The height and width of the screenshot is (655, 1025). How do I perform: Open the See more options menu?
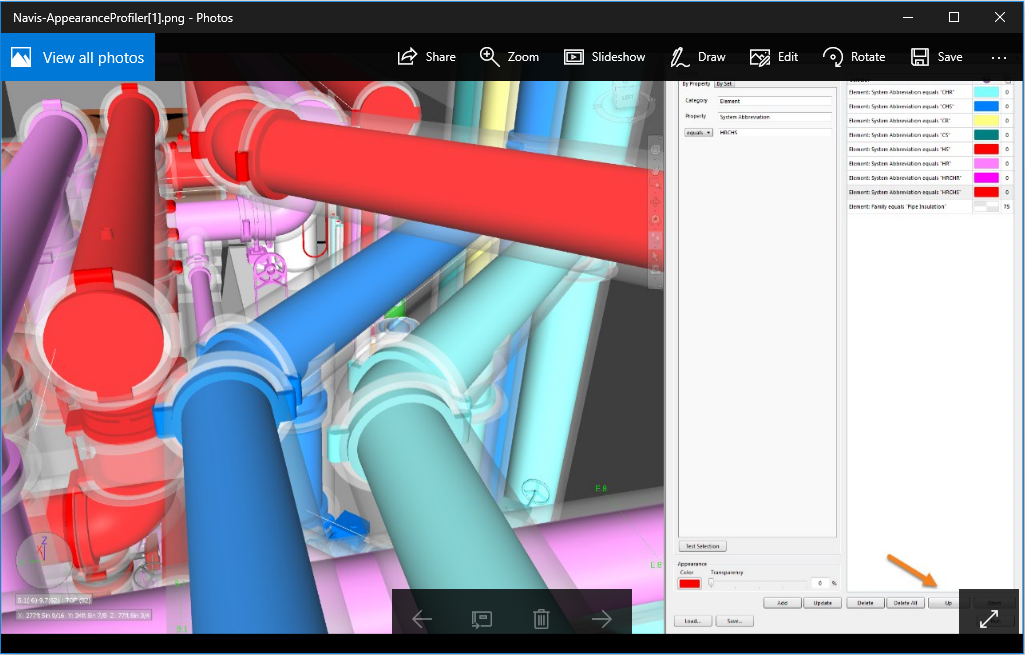tap(999, 57)
